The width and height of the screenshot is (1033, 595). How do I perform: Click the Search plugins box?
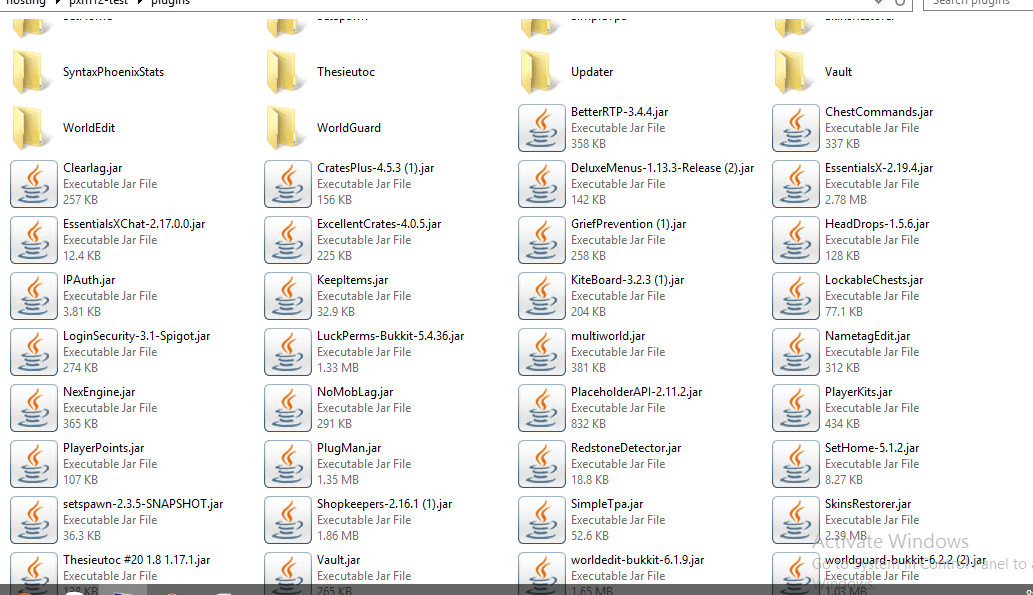pos(978,3)
